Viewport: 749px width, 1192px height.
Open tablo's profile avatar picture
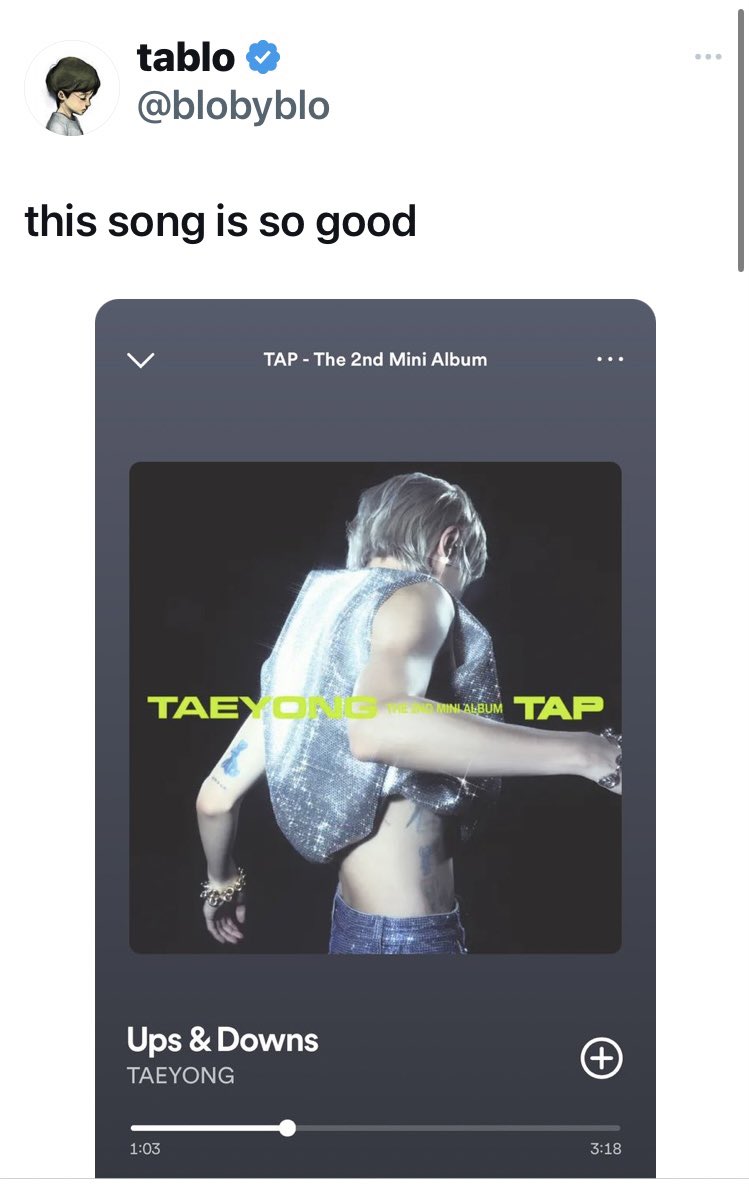71,88
